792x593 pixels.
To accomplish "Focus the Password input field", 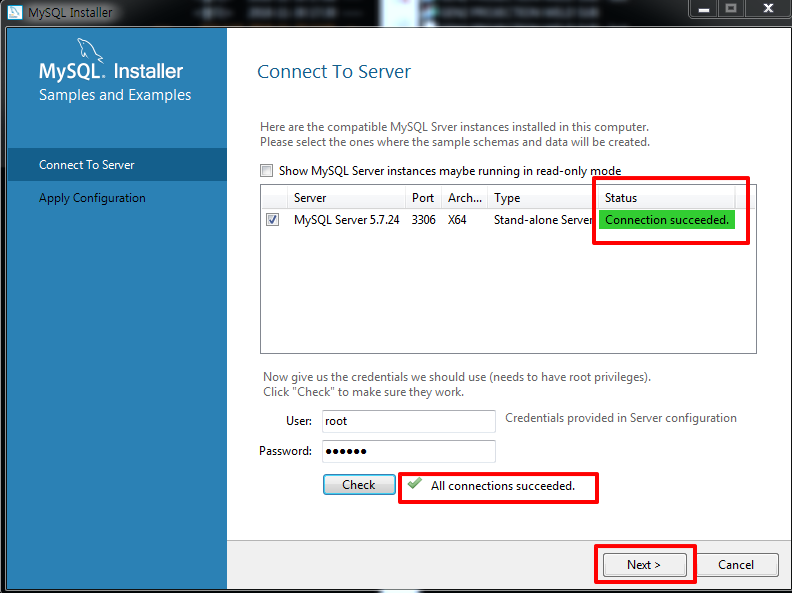I will coord(409,451).
